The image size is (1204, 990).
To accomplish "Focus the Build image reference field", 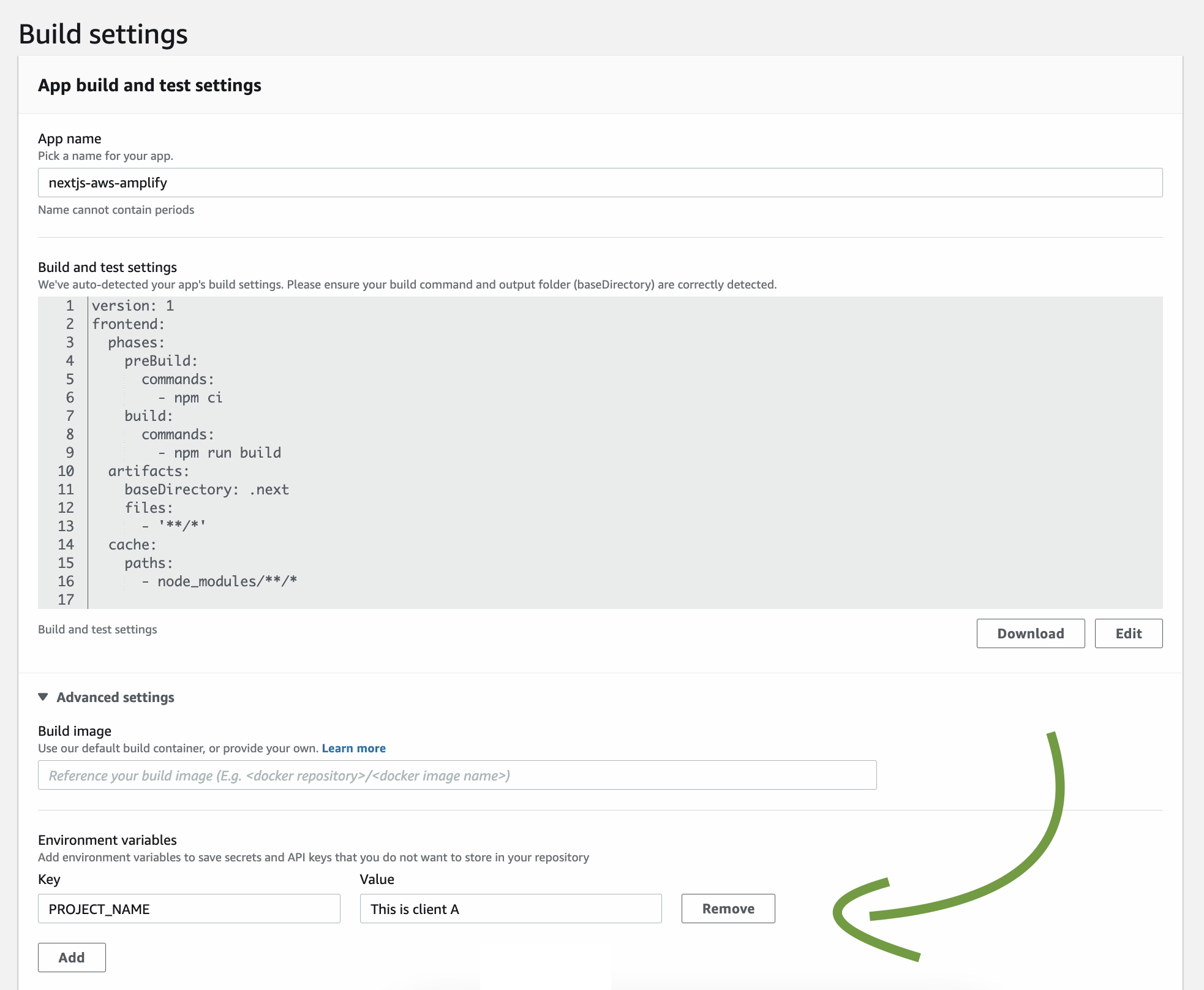I will [457, 776].
